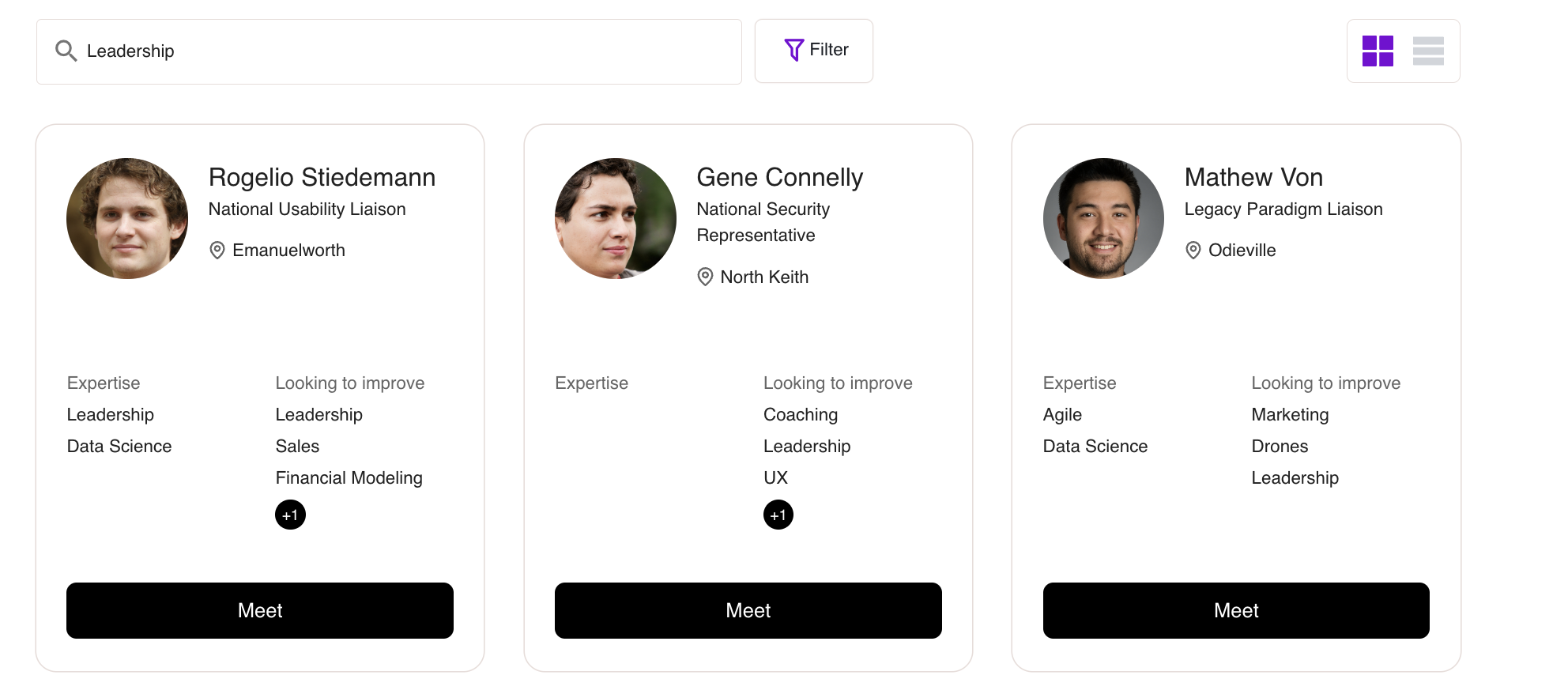This screenshot has width=1568, height=694.
Task: Open the Filter options
Action: pyautogui.click(x=814, y=51)
